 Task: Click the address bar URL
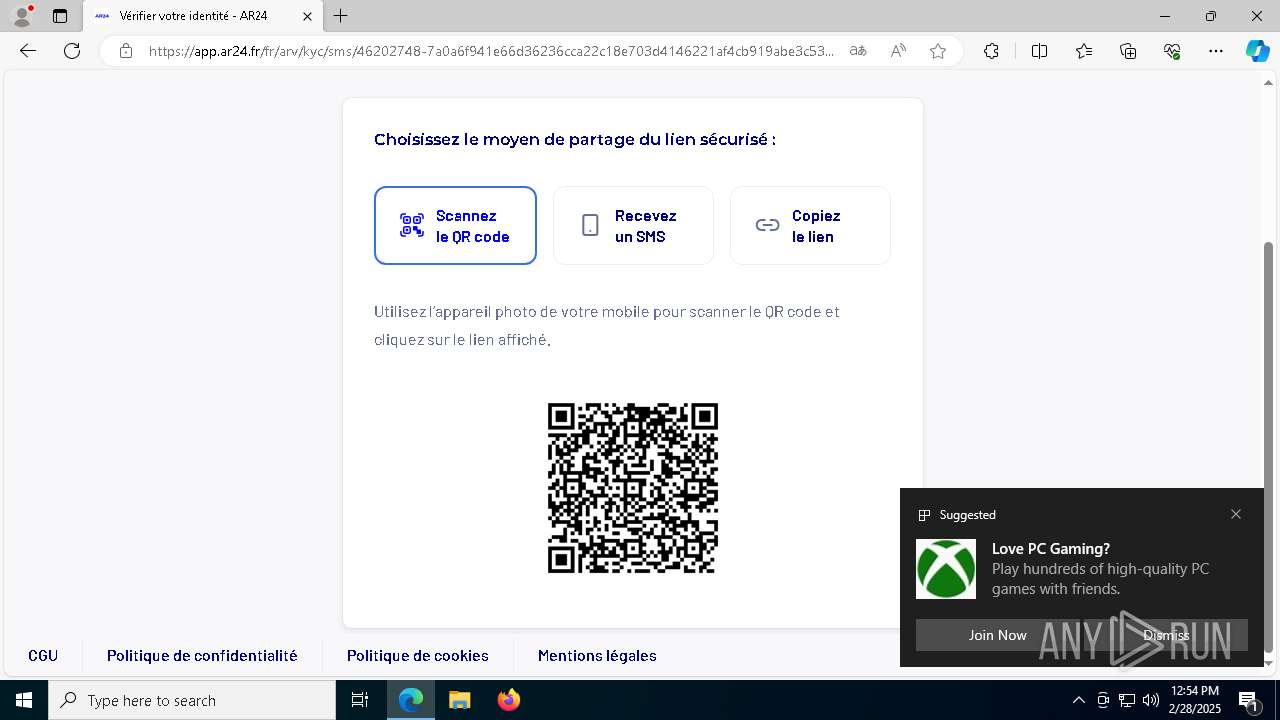(x=491, y=51)
